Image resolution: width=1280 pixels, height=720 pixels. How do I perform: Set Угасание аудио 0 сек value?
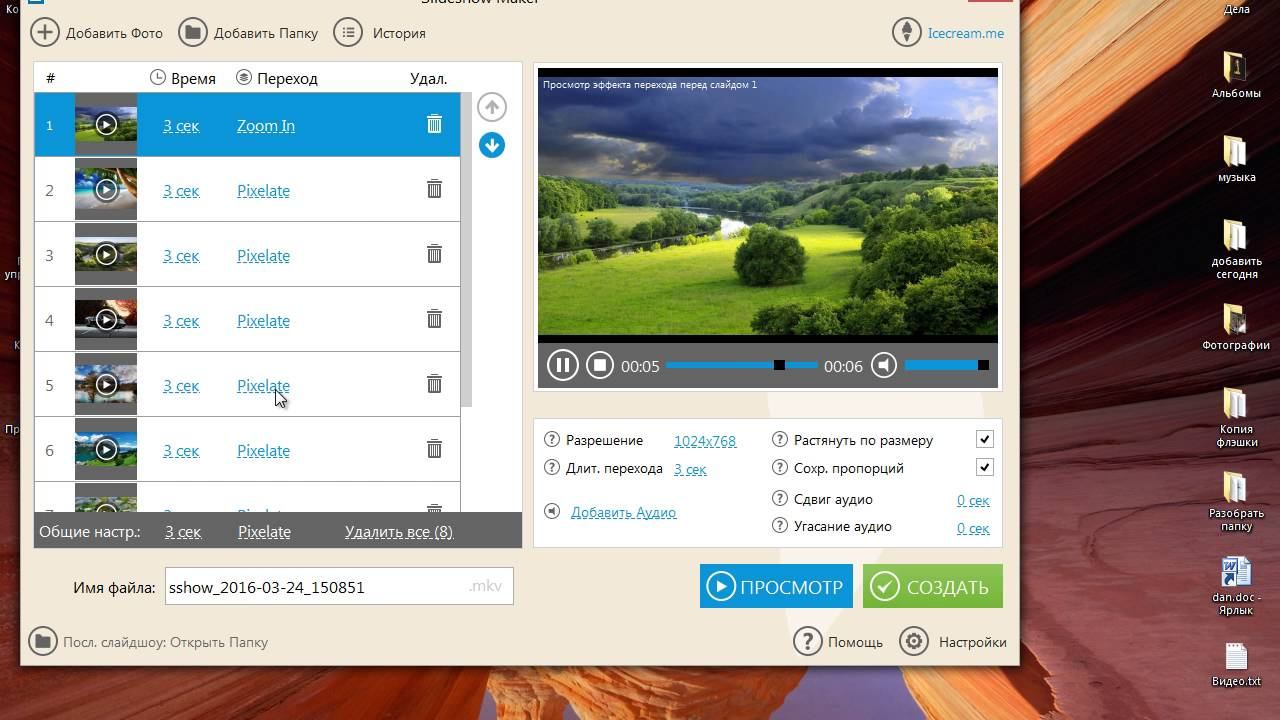pos(973,527)
